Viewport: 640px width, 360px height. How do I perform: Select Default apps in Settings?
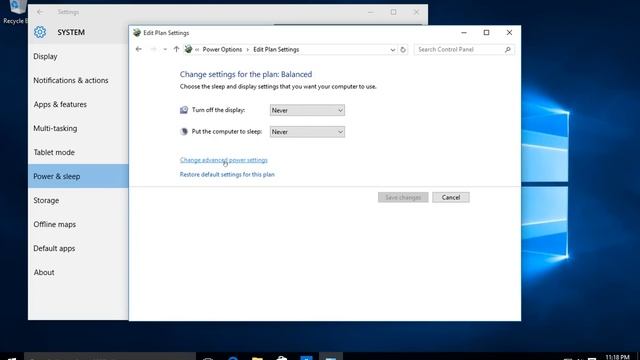click(x=78, y=248)
